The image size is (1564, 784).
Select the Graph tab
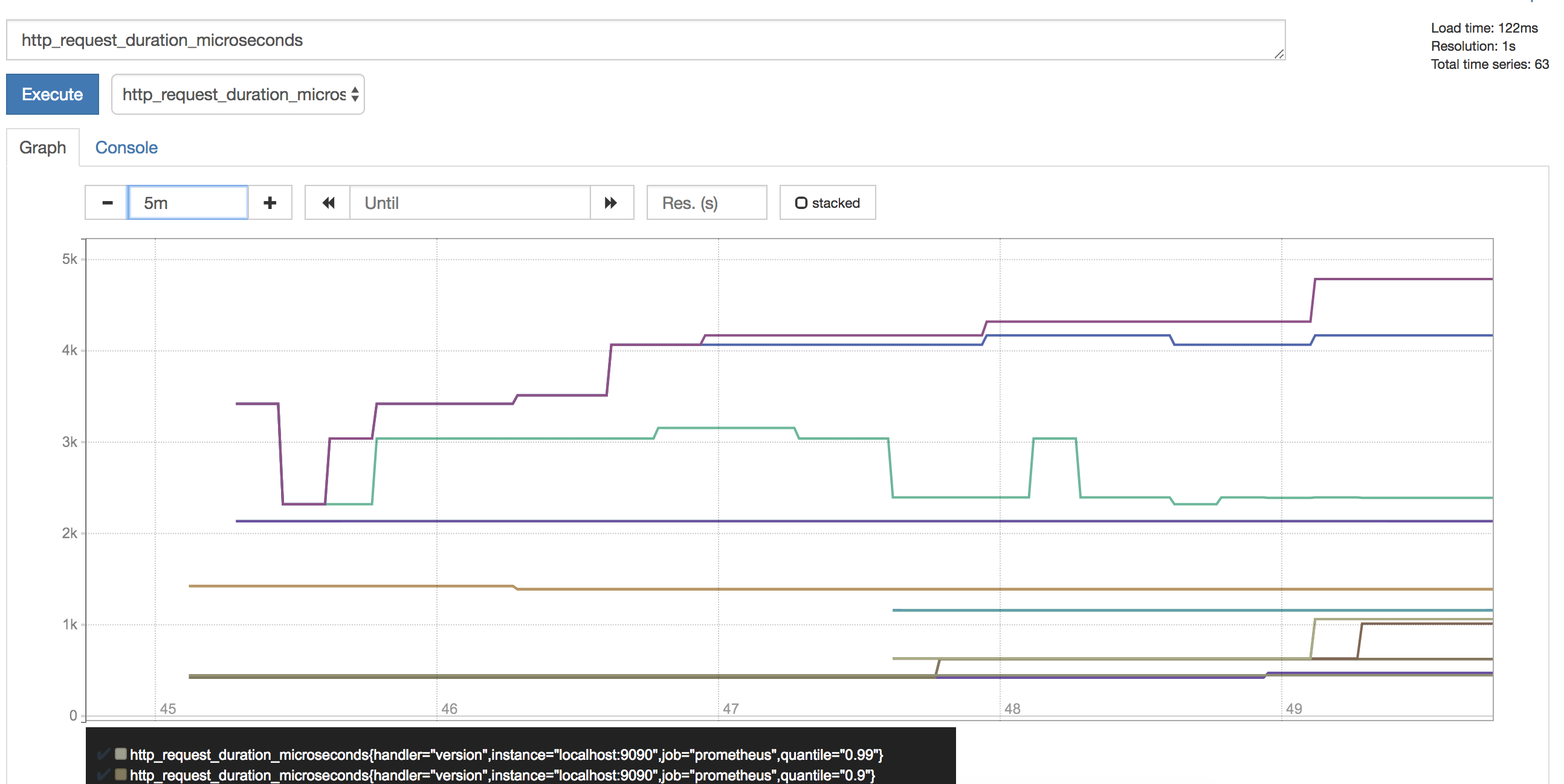(x=42, y=147)
